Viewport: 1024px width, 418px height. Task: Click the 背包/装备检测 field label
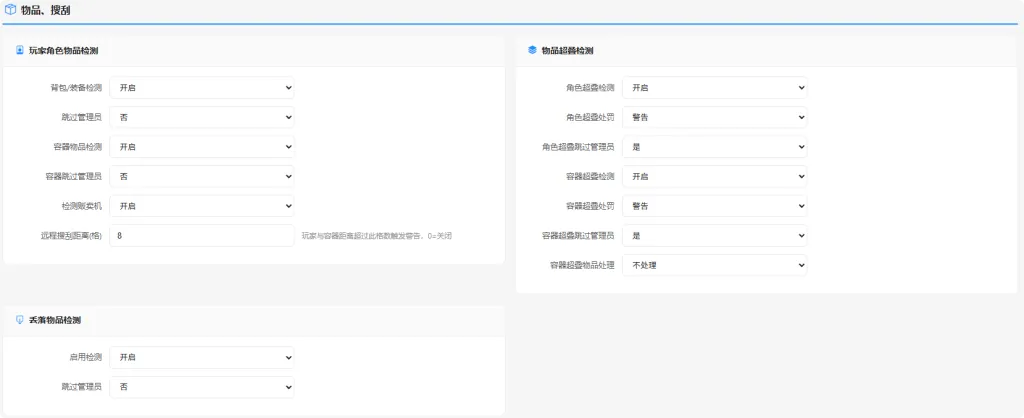(x=76, y=88)
